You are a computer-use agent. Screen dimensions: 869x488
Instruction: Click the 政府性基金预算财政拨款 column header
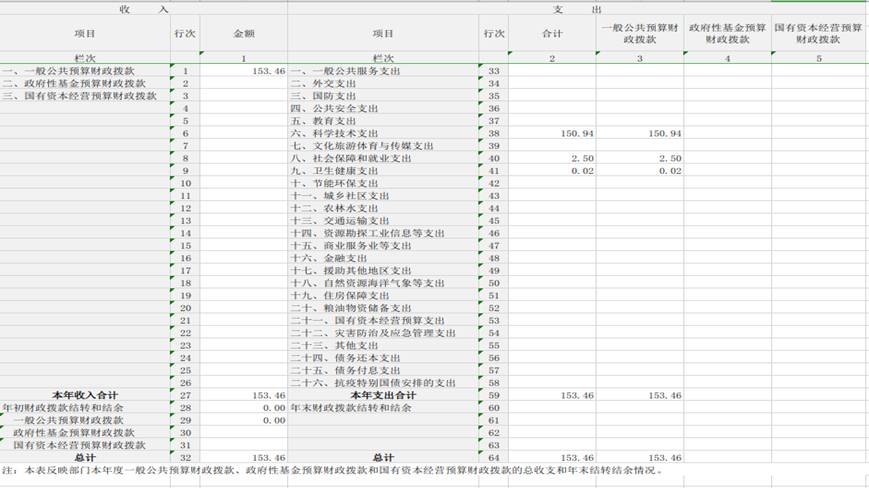pyautogui.click(x=727, y=34)
